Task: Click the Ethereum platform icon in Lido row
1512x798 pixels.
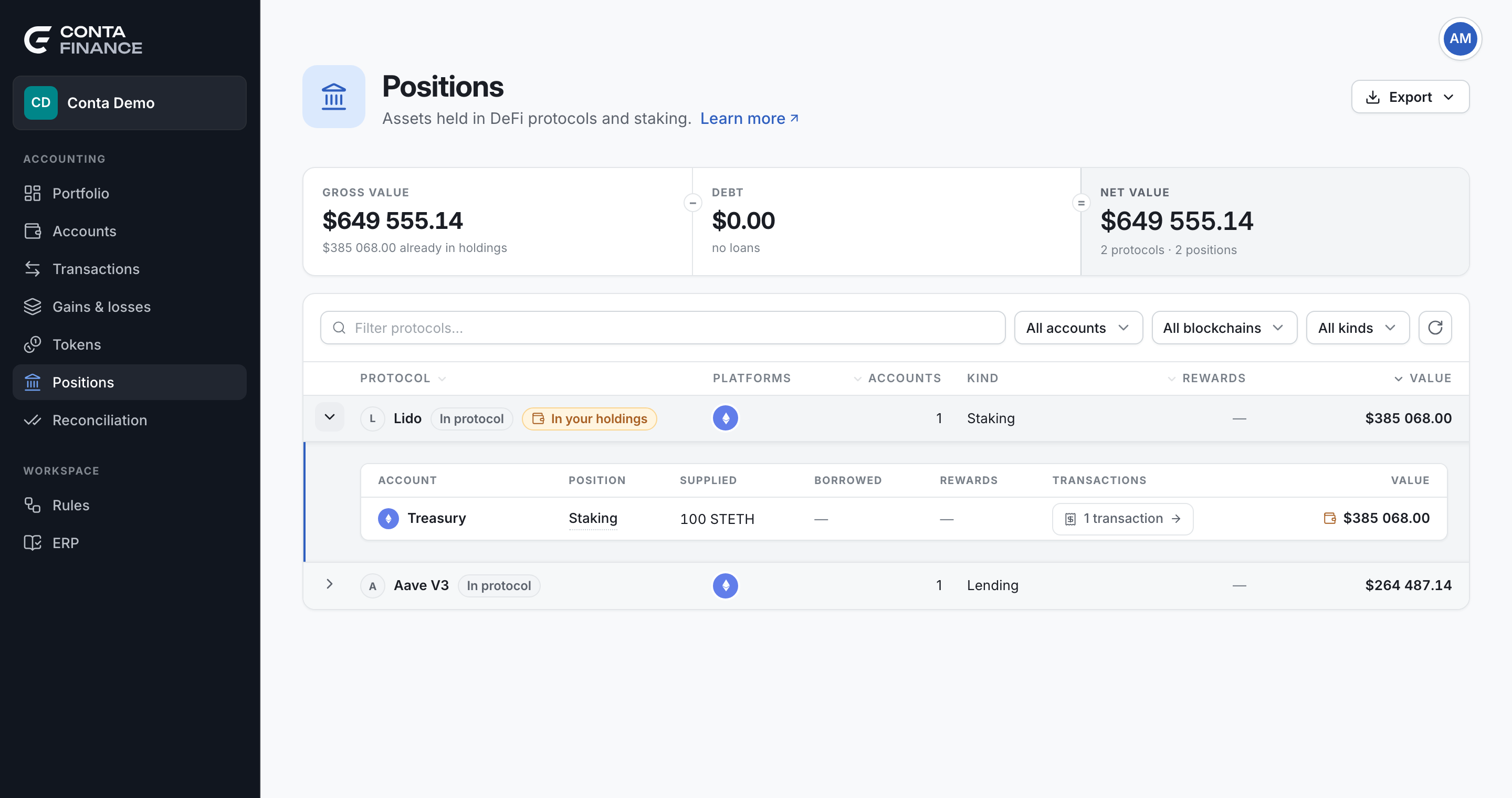Action: click(x=725, y=418)
